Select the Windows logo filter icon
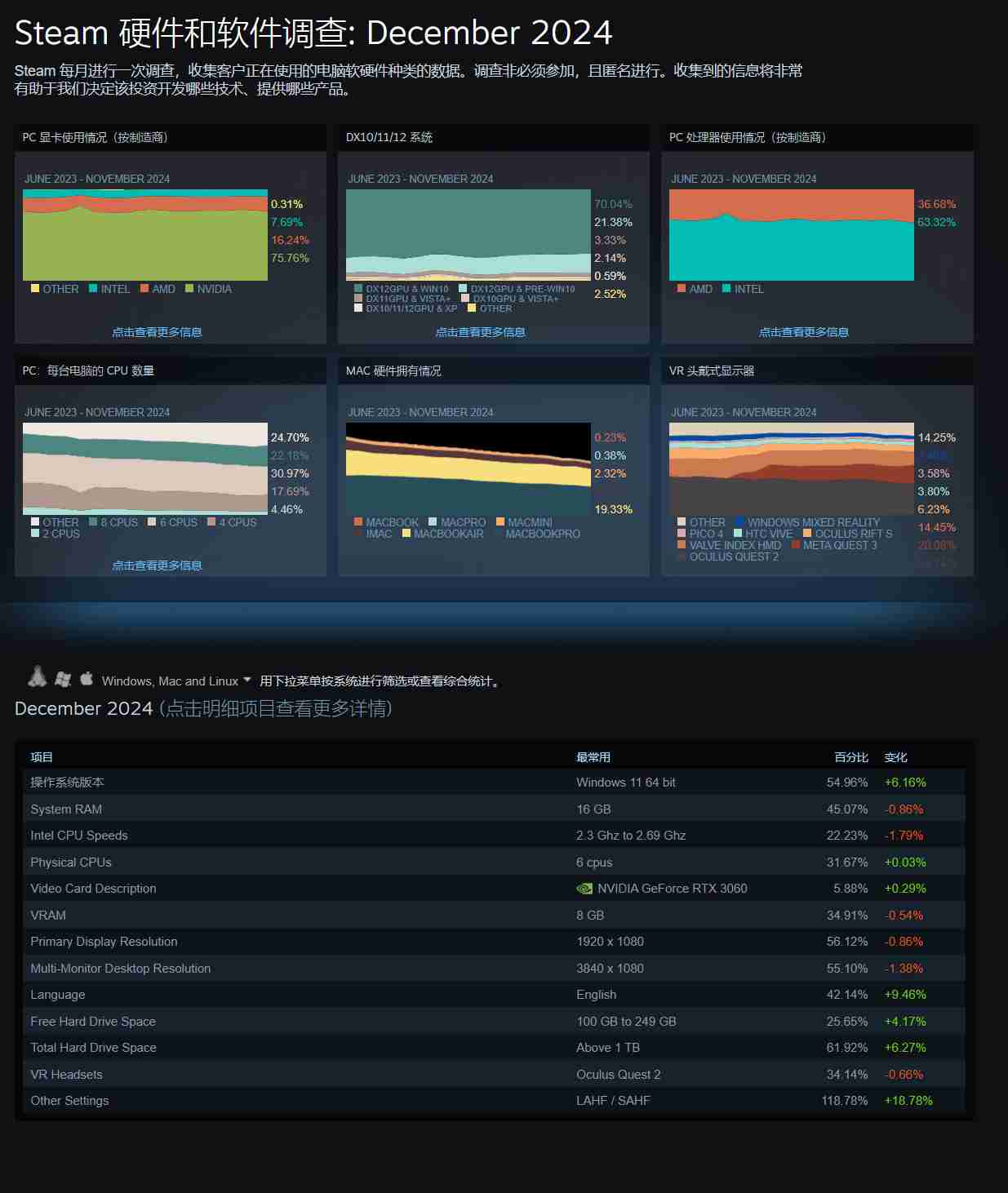Image resolution: width=1008 pixels, height=1193 pixels. [62, 680]
